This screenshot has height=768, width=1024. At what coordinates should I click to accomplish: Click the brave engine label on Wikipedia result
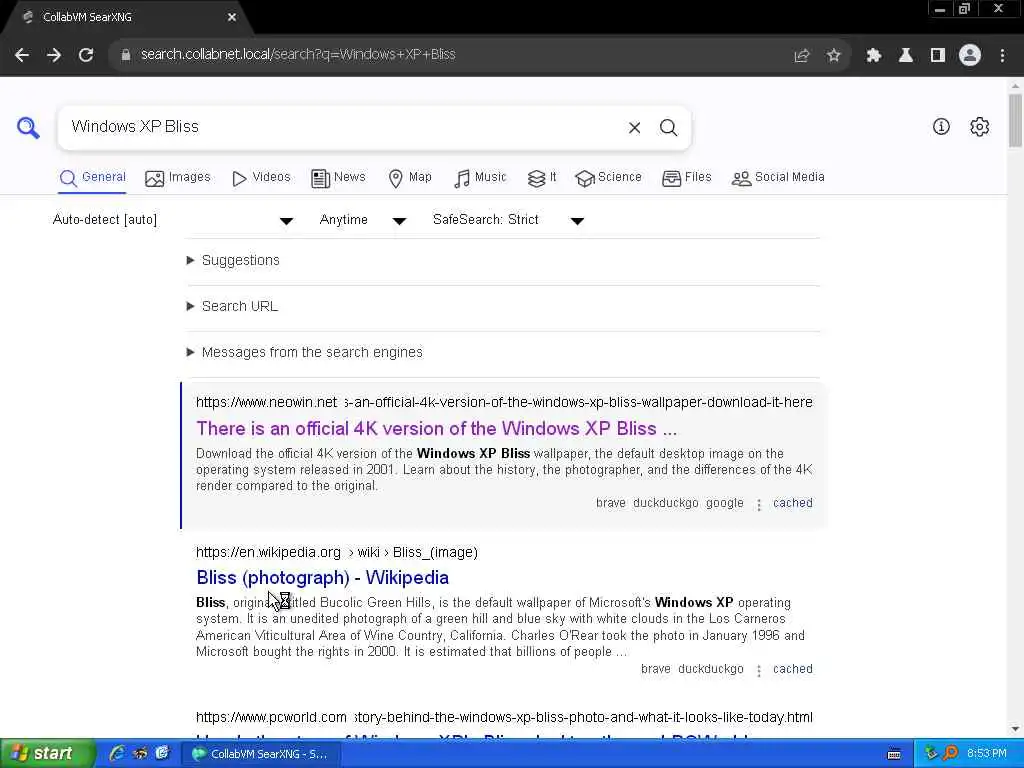coord(656,669)
